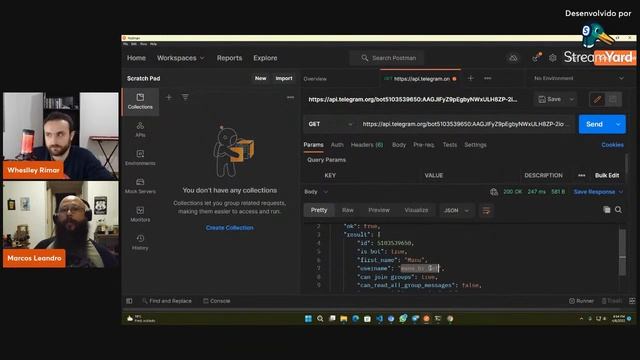Viewport: 640px width, 360px height.
Task: Open the response Body dropdown
Action: coord(316,191)
